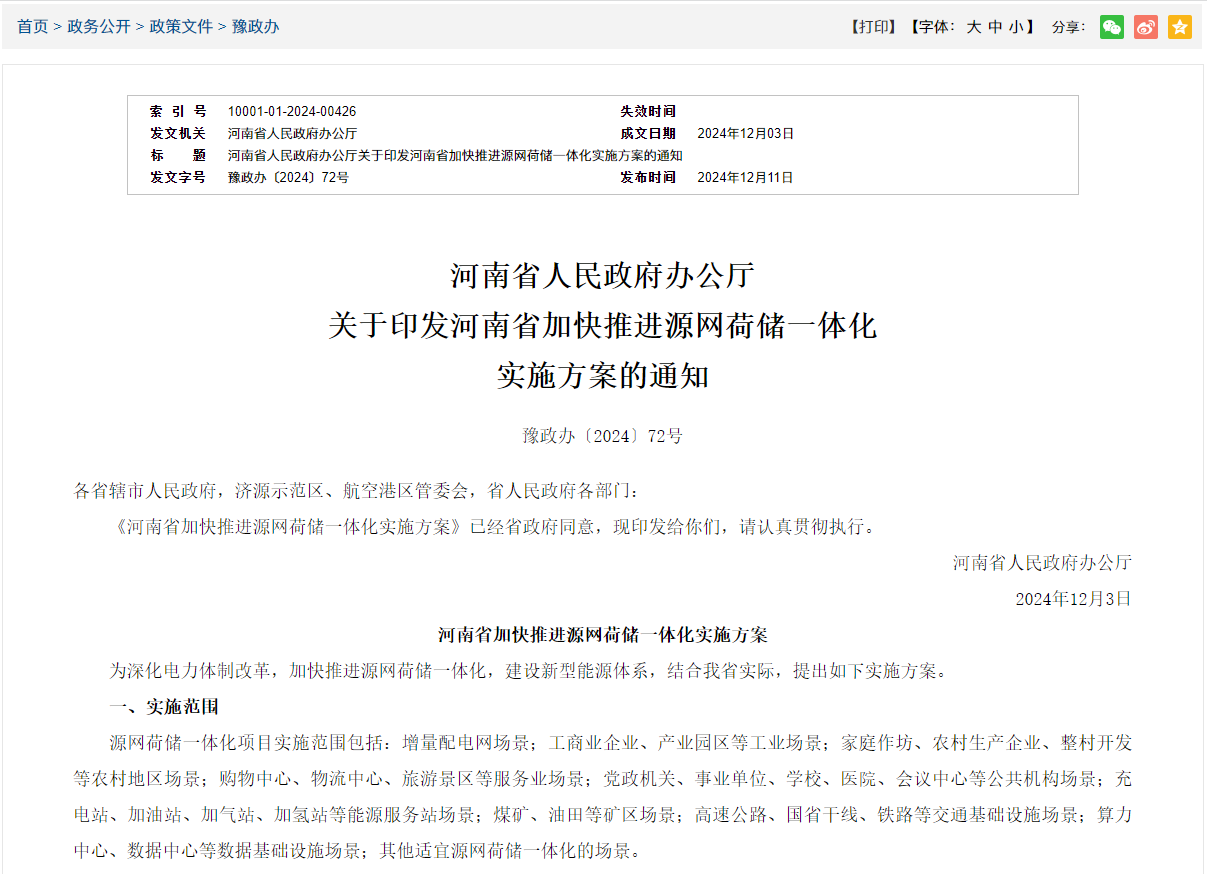Click the yellow QQ Zone star icon

click(1179, 27)
